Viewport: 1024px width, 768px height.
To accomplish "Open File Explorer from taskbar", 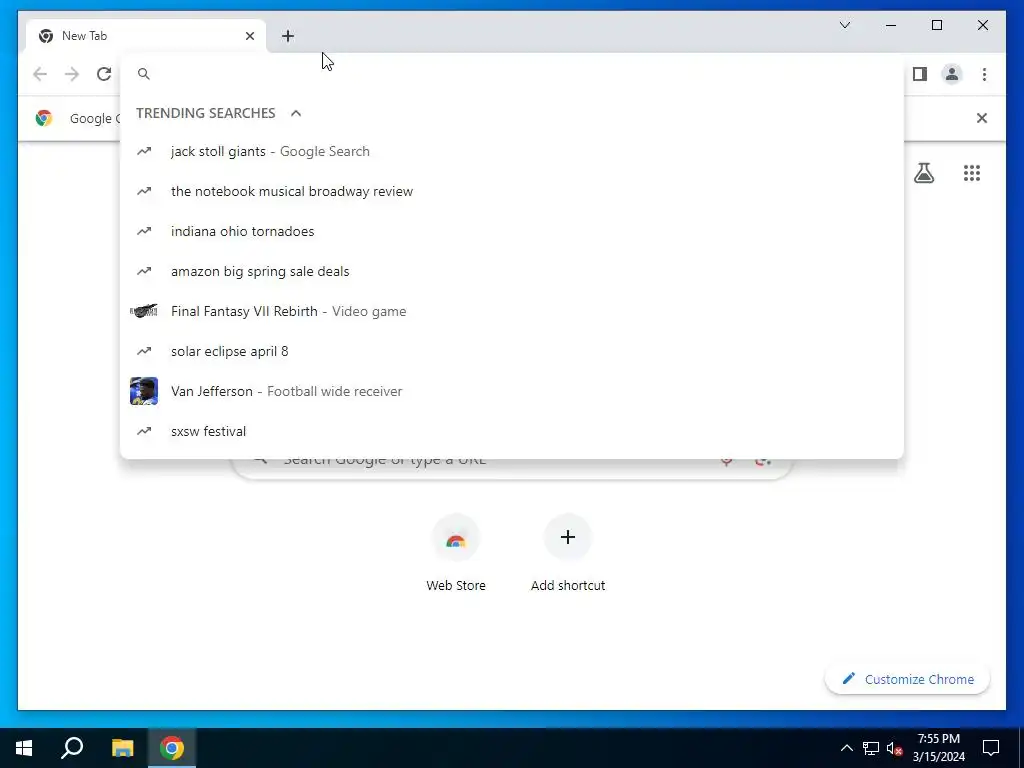I will 122,748.
